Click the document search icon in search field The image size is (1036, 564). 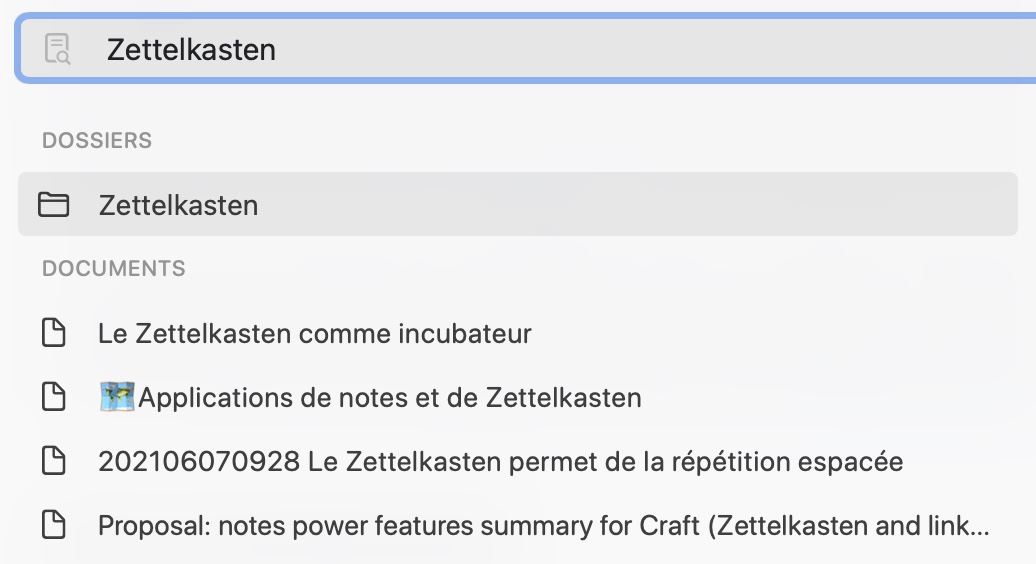coord(57,49)
